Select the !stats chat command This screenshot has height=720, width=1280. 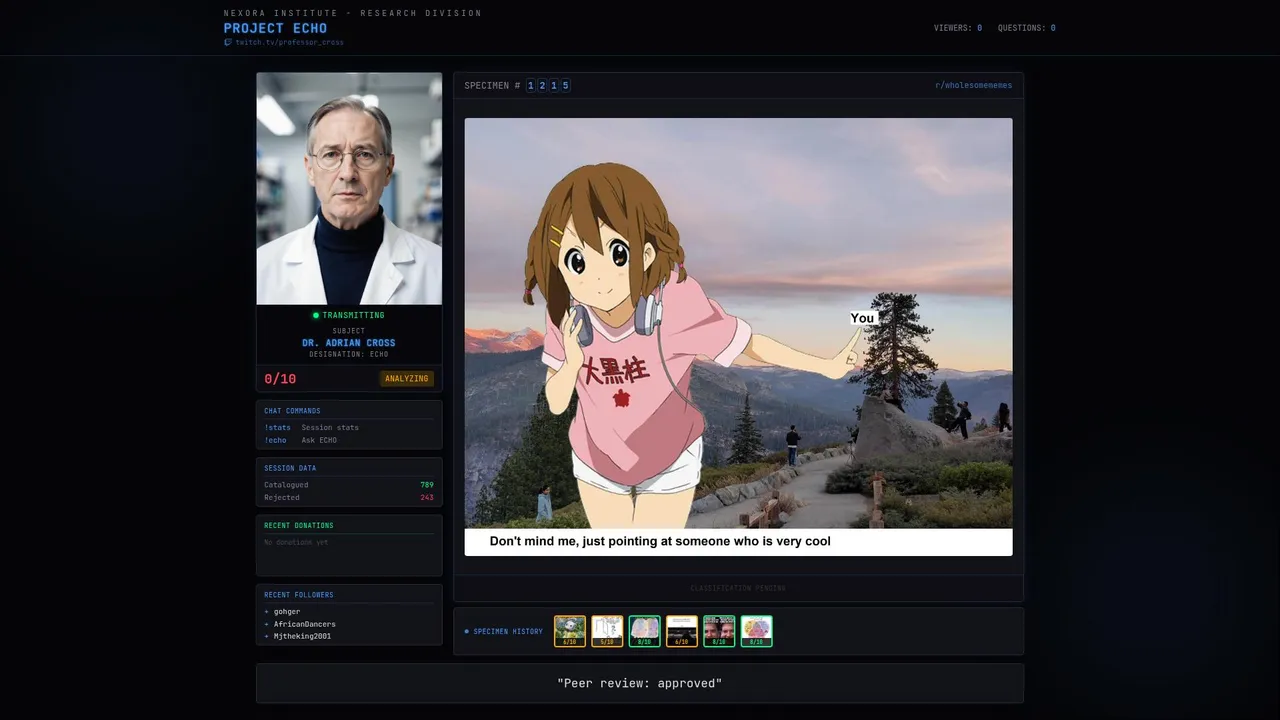pos(277,427)
